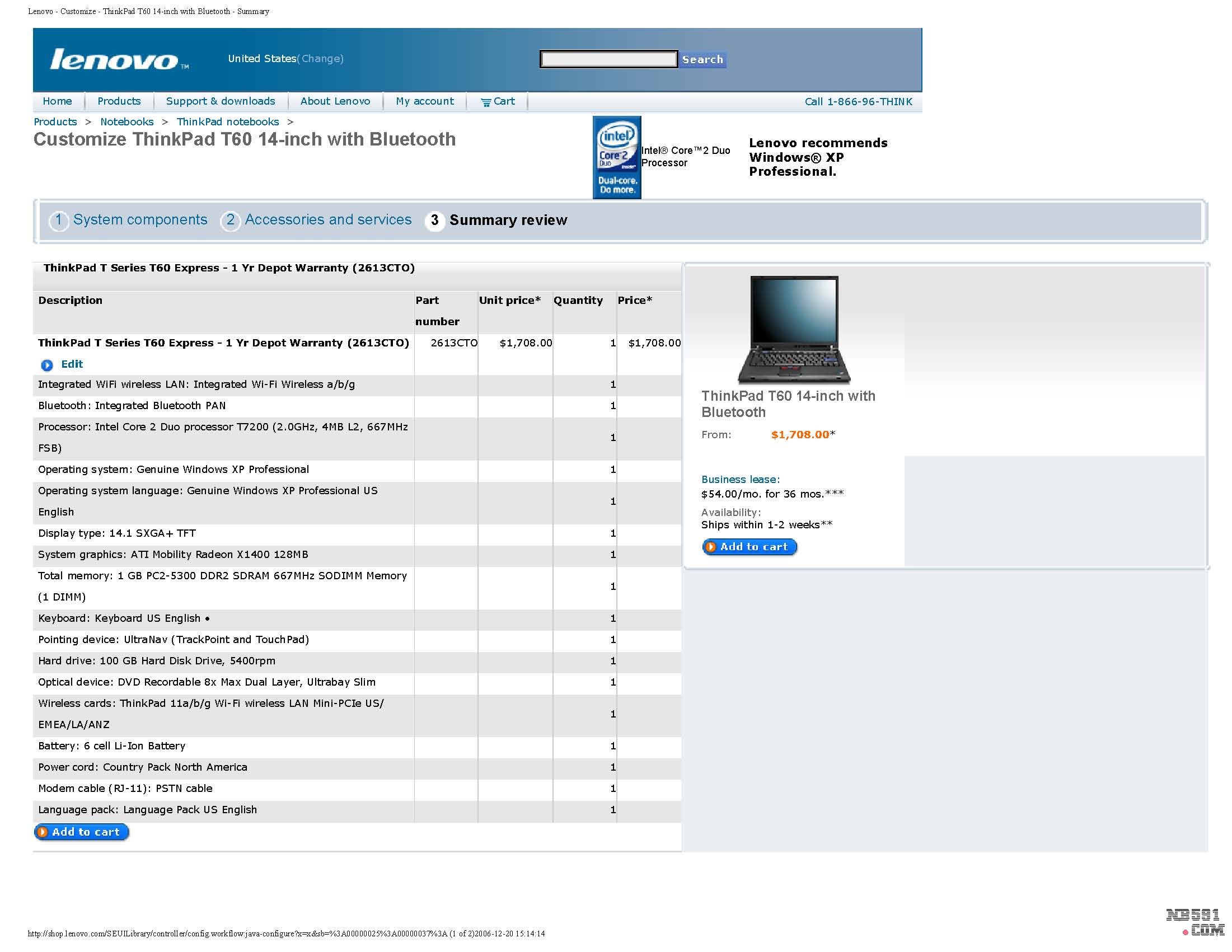The height and width of the screenshot is (952, 1232).
Task: Click the step 3 circle icon
Action: pyautogui.click(x=434, y=220)
